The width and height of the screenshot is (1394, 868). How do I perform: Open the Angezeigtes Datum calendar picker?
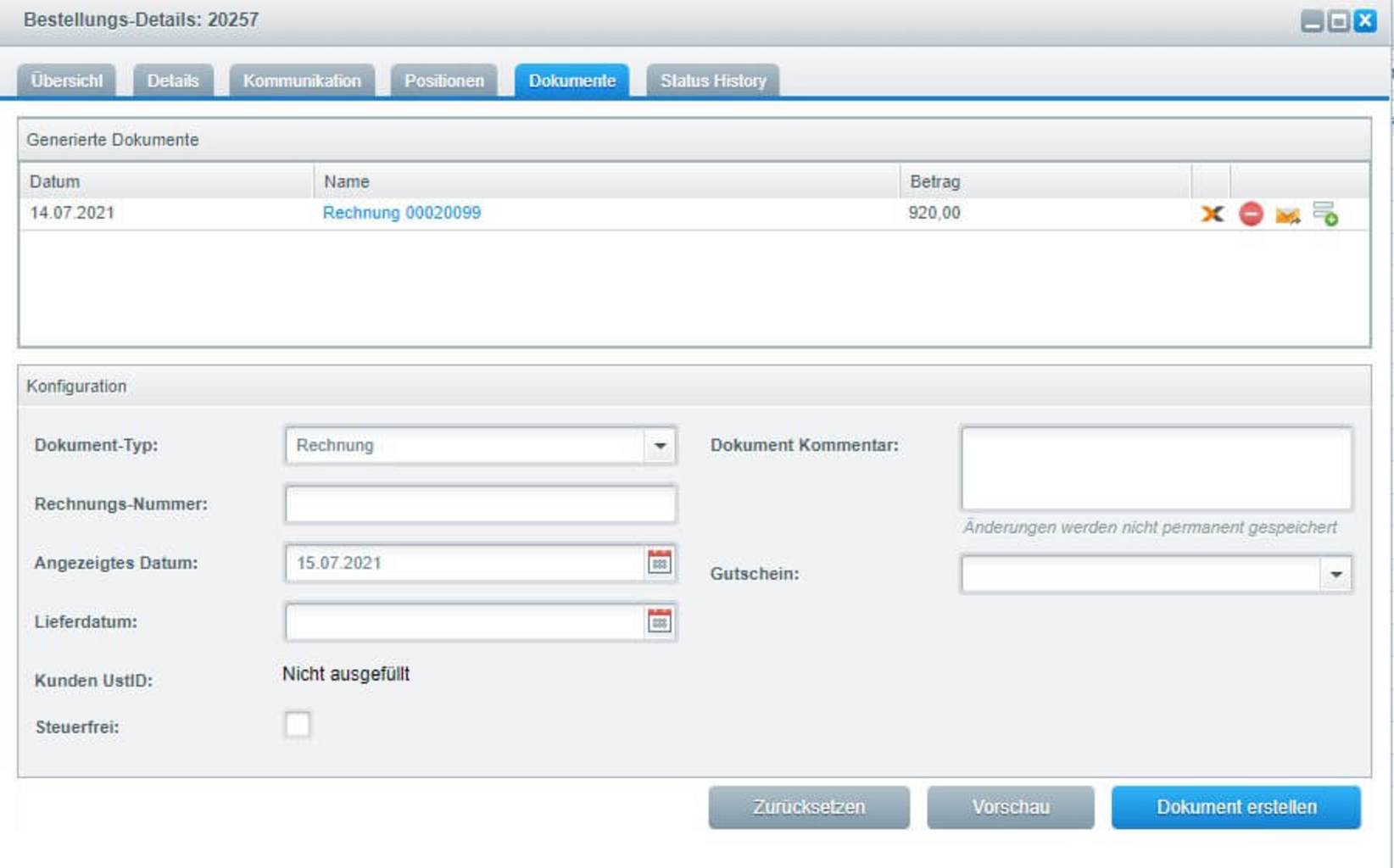[659, 563]
